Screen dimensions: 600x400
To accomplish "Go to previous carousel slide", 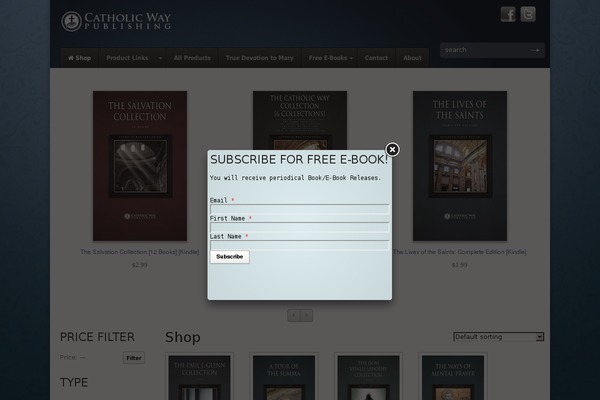I will [x=294, y=315].
